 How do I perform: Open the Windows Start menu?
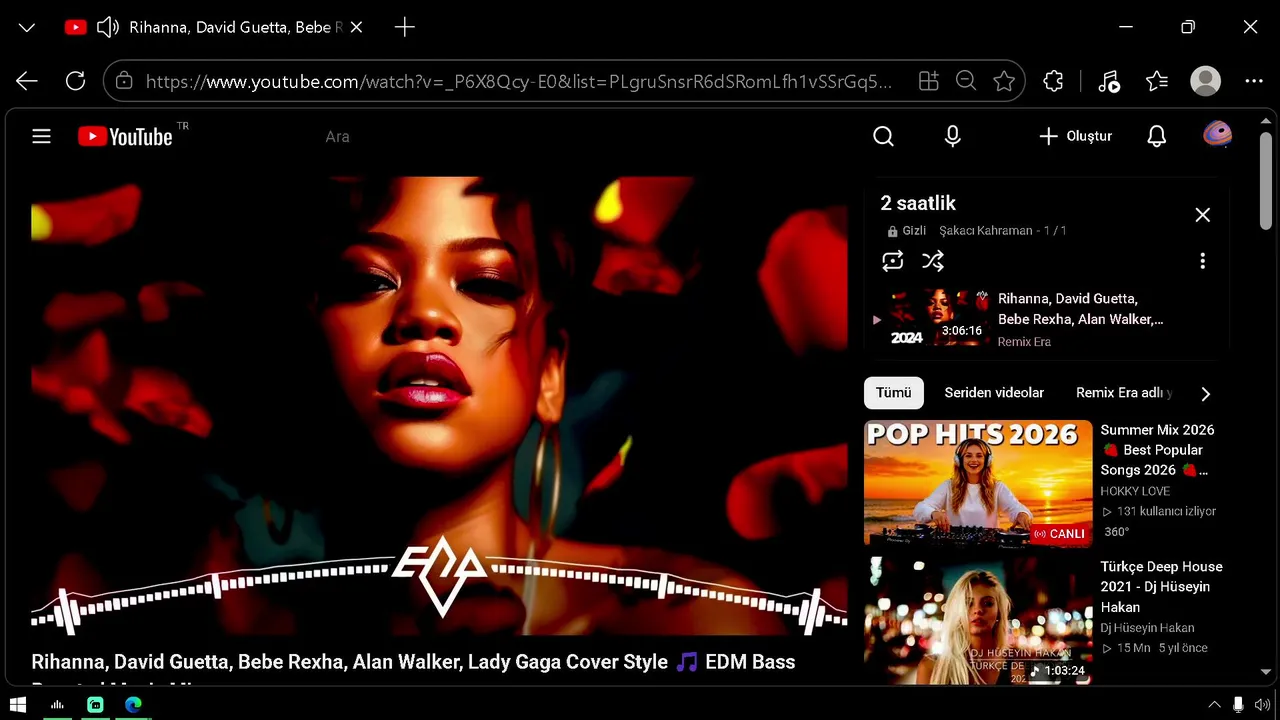pos(17,705)
